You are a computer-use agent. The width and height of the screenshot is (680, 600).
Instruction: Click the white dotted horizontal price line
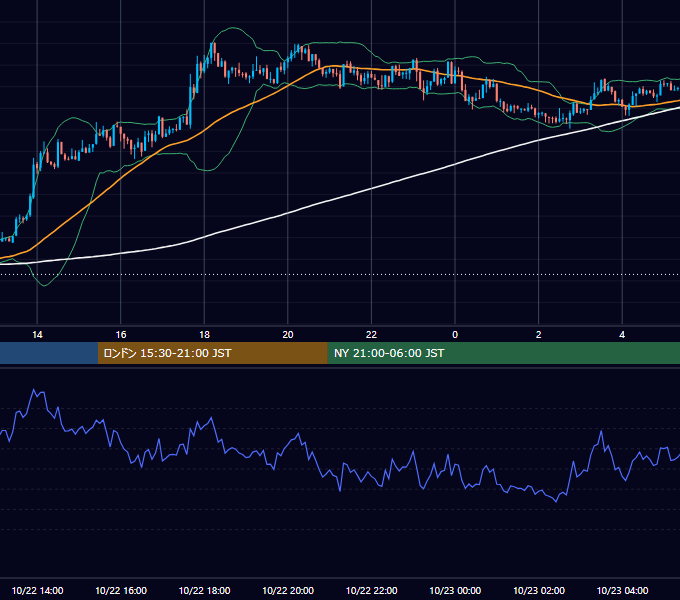[x=340, y=274]
